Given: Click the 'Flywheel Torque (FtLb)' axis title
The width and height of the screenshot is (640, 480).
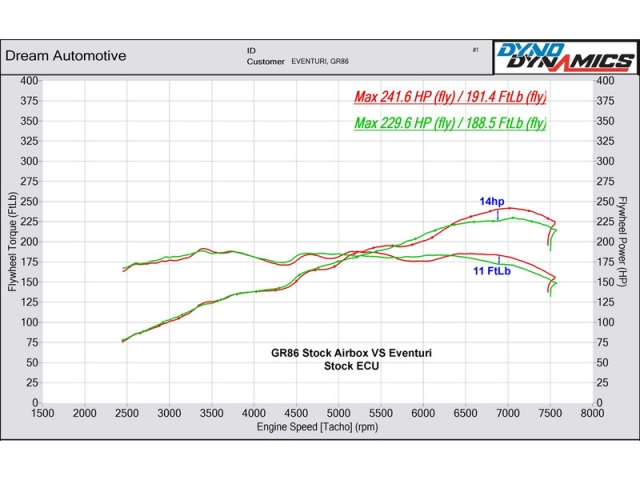Looking at the screenshot, I should [x=12, y=242].
